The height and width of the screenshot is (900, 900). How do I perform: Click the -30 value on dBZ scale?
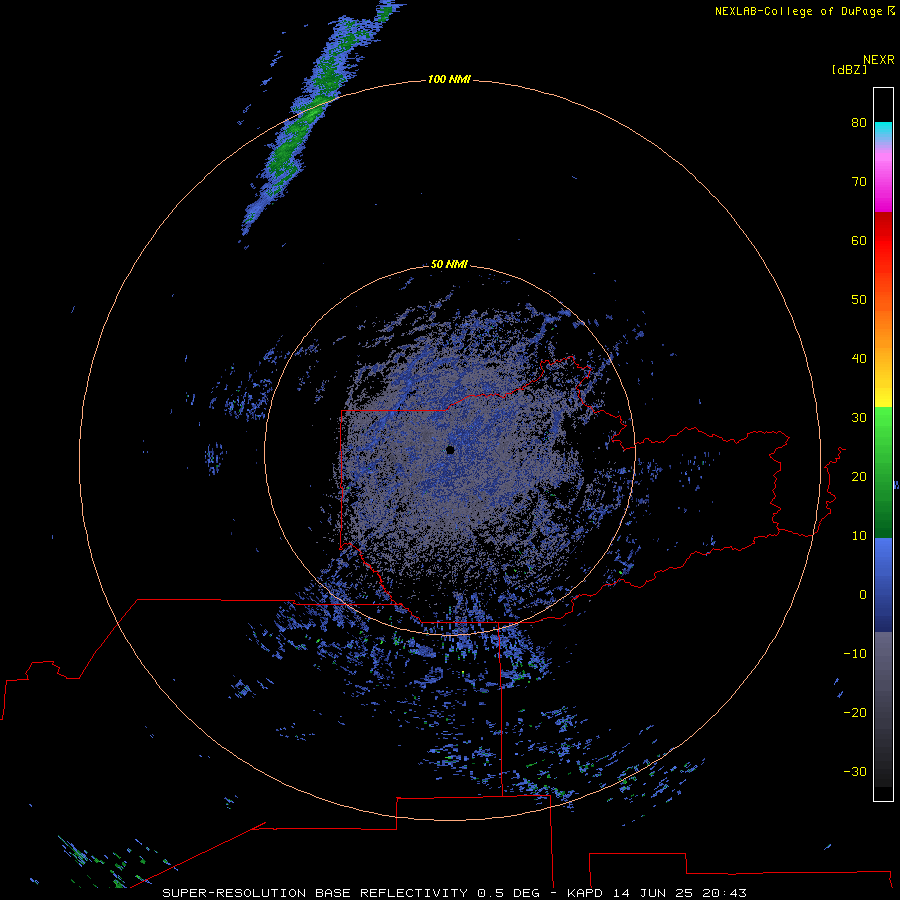855,772
